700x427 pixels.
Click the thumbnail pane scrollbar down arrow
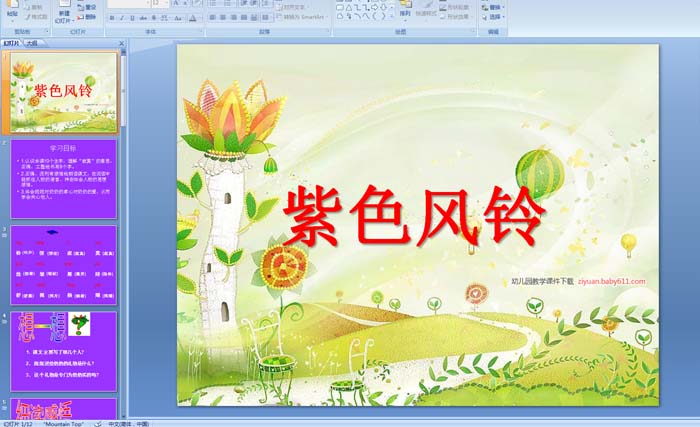pyautogui.click(x=124, y=415)
